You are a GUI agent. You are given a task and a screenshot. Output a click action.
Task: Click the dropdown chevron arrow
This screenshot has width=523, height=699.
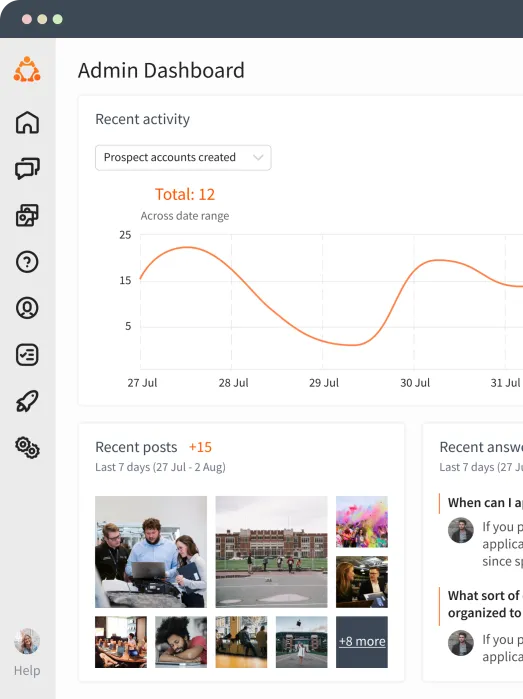coord(258,157)
